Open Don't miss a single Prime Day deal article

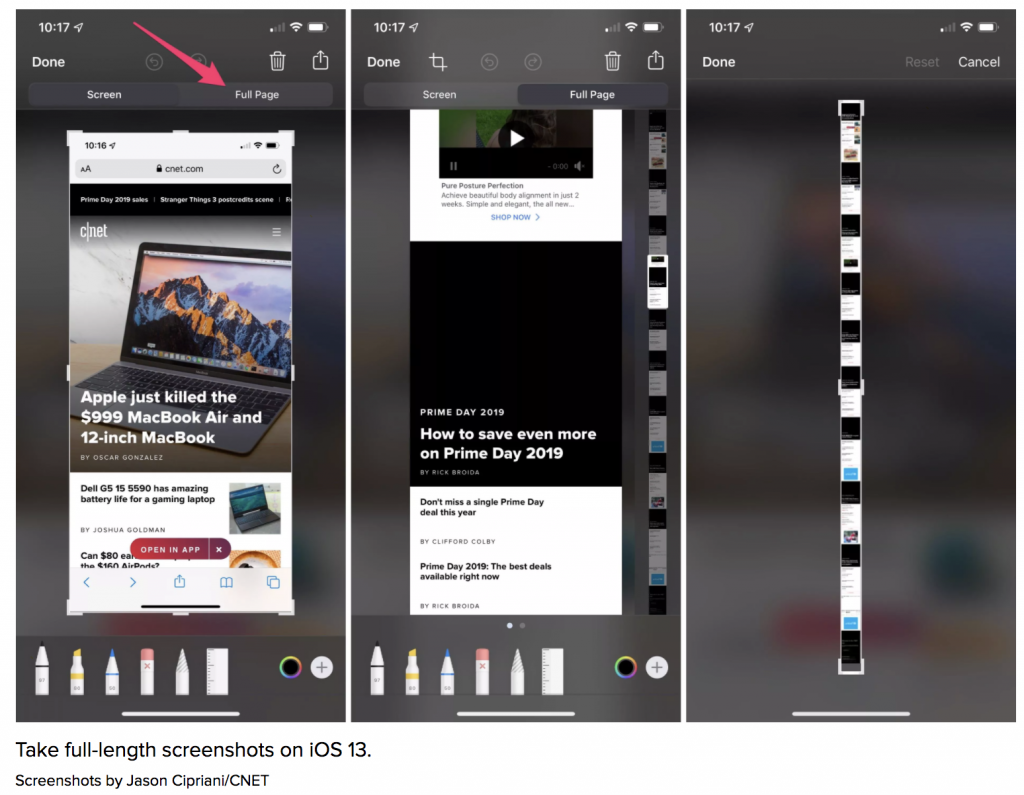[x=482, y=507]
